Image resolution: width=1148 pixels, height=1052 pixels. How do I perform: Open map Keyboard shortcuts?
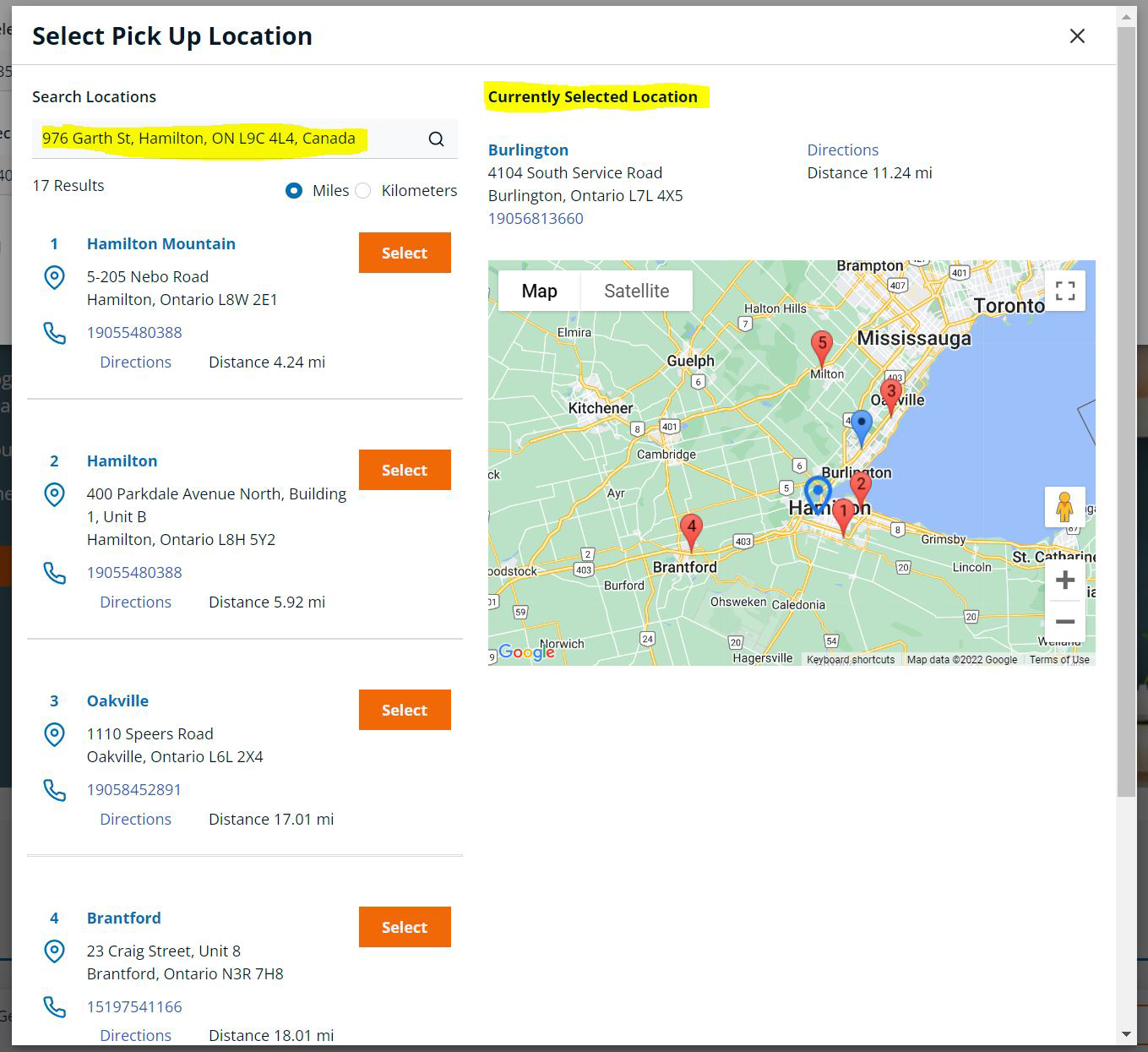click(851, 660)
